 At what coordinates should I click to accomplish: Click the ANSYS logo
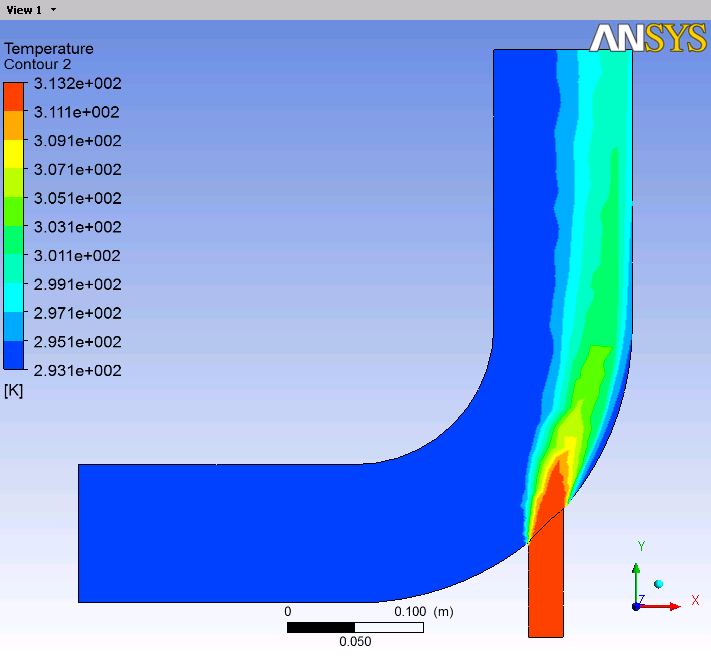(x=648, y=38)
